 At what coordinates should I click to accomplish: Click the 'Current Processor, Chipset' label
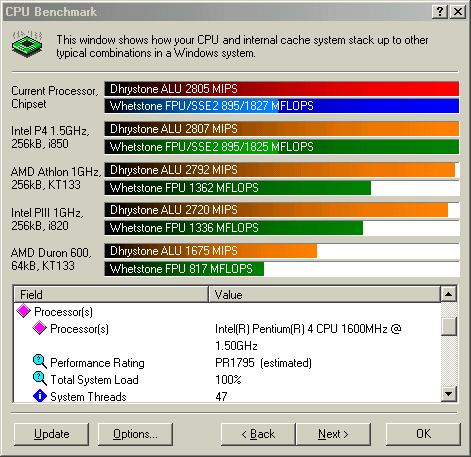click(x=55, y=97)
